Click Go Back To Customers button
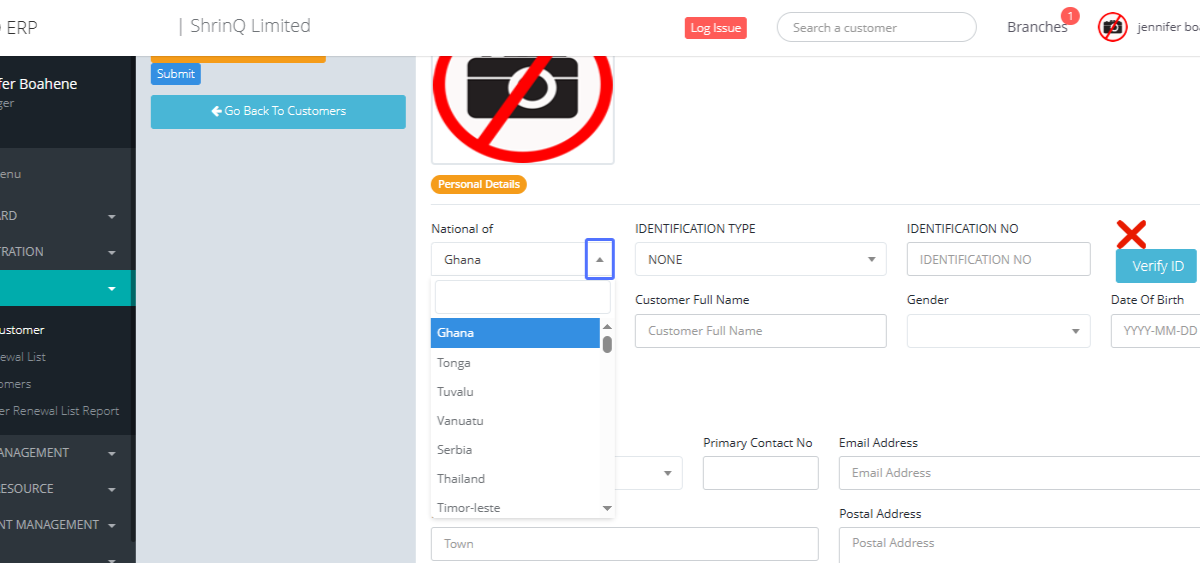The image size is (1200, 563). 278,112
